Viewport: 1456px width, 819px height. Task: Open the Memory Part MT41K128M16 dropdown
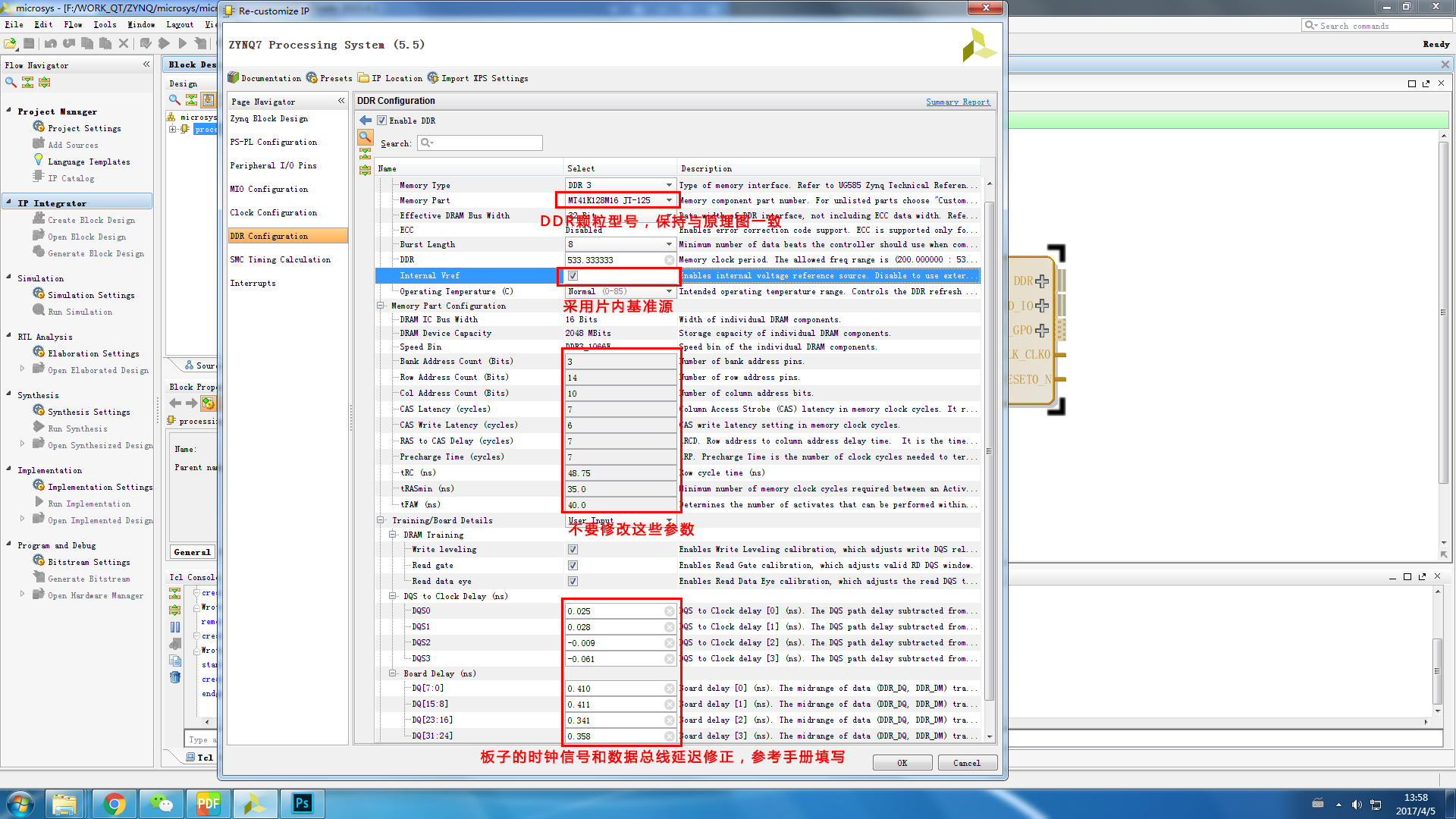[620, 200]
